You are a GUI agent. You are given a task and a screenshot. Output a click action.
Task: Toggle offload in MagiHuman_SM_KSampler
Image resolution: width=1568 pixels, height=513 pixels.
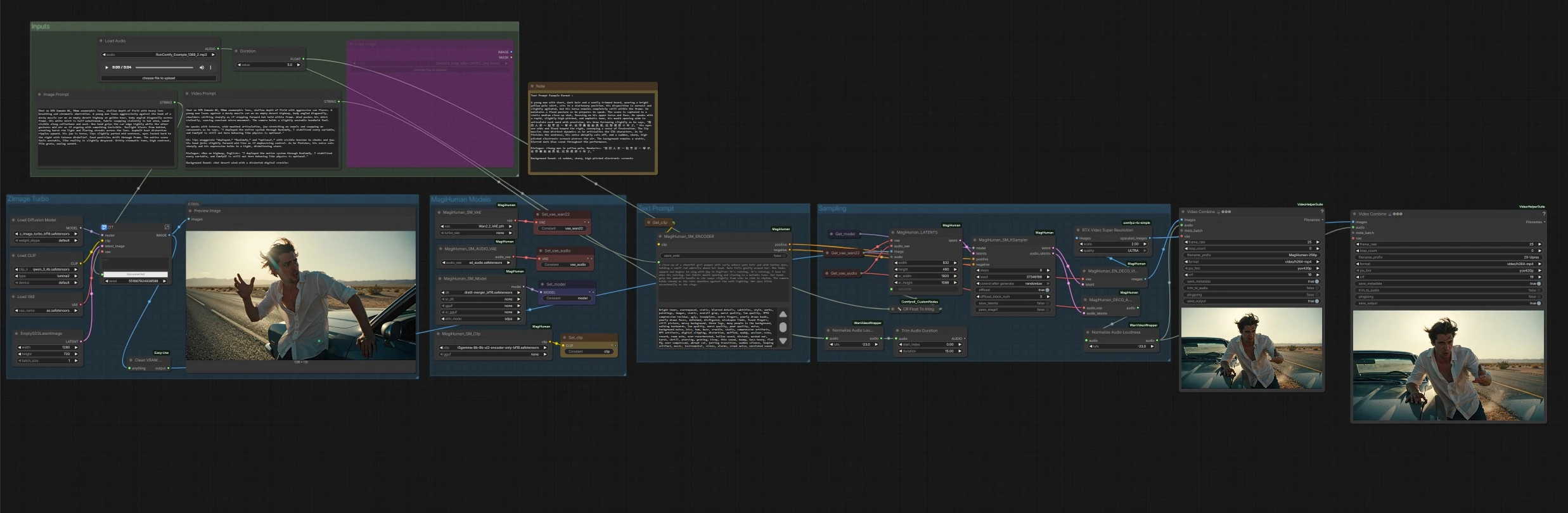coord(1012,290)
